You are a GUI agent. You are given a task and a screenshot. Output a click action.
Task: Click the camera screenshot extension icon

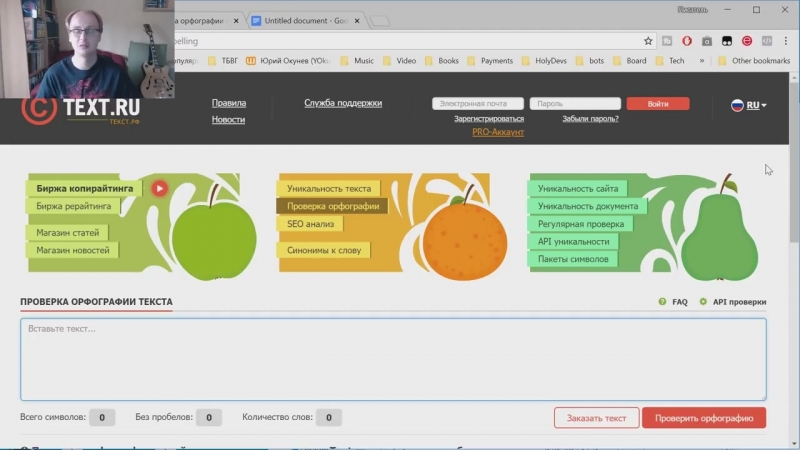(707, 41)
